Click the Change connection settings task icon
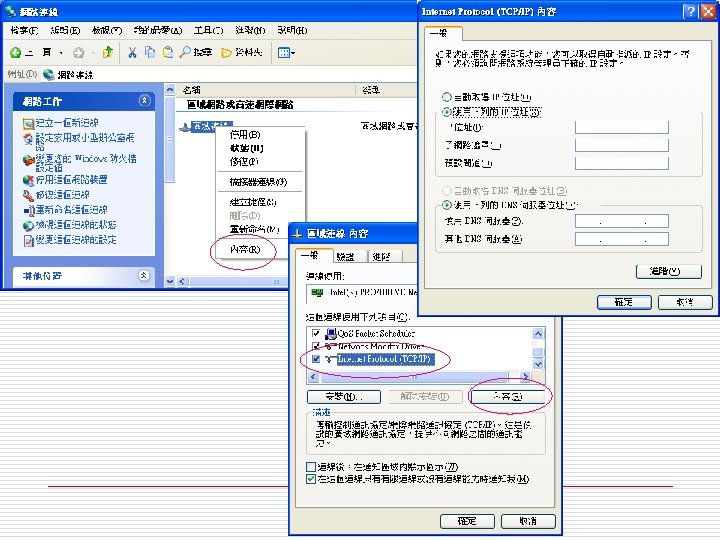The width and height of the screenshot is (720, 540). 28,240
